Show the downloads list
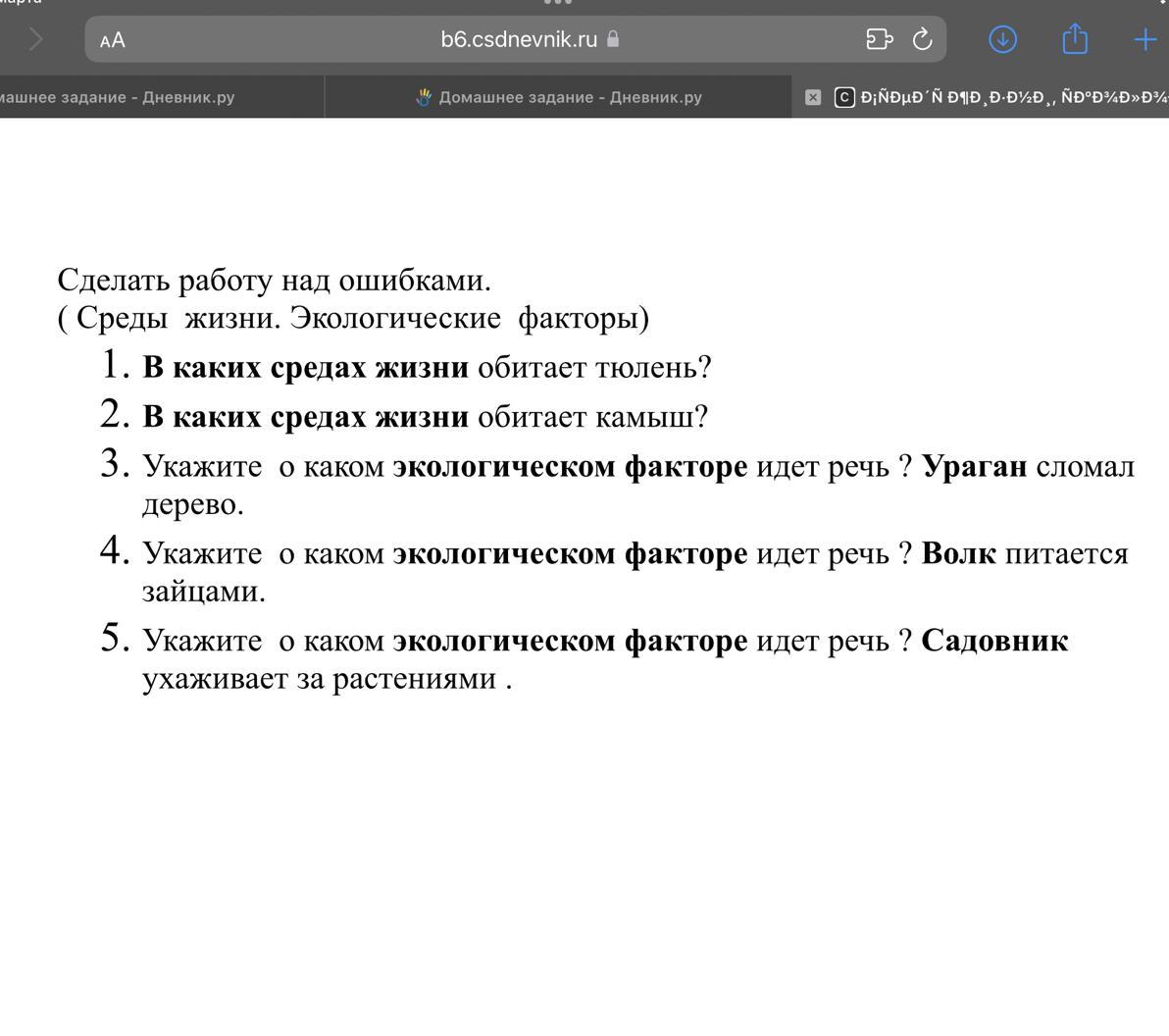 coord(1002,39)
